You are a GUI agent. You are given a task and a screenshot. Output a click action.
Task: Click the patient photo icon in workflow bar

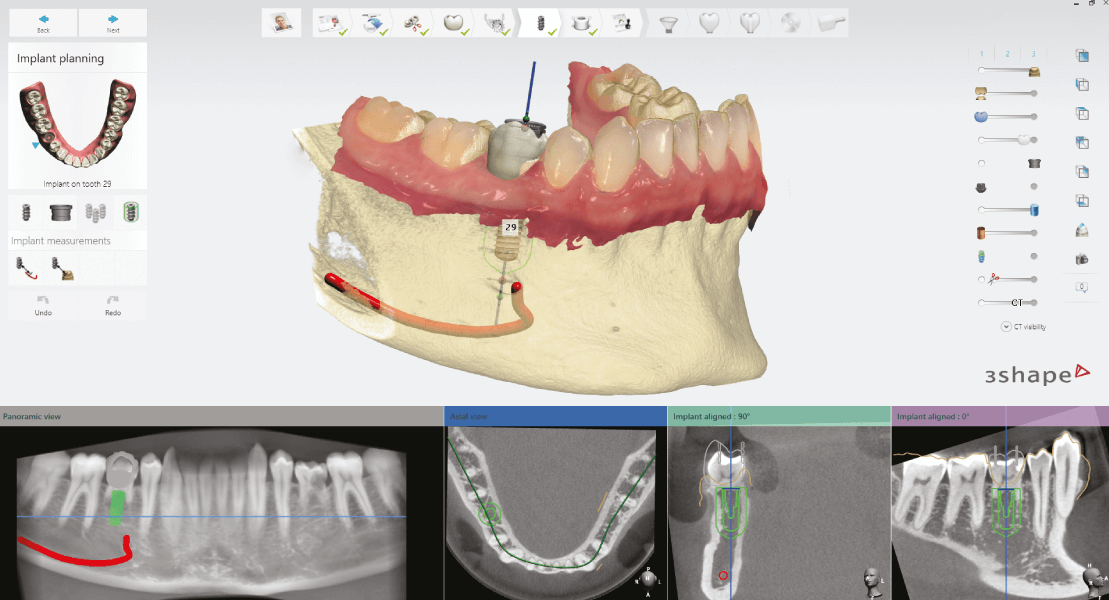[x=281, y=23]
